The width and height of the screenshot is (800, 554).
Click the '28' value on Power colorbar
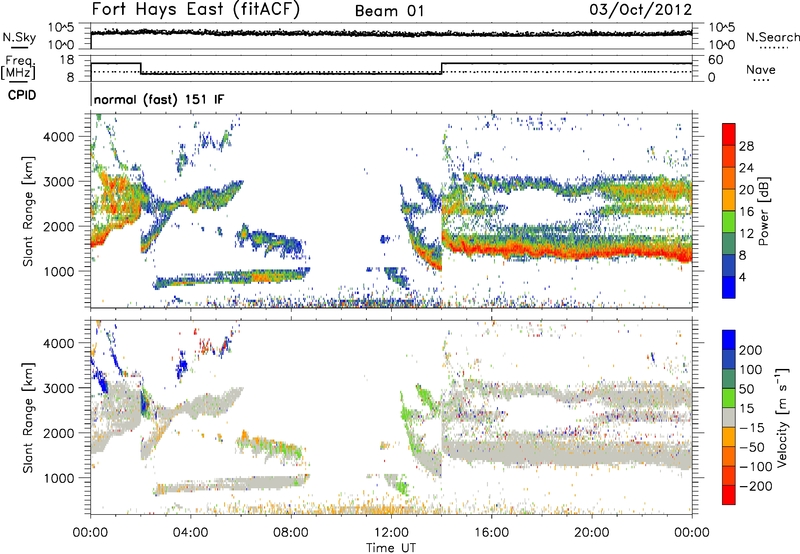click(746, 146)
